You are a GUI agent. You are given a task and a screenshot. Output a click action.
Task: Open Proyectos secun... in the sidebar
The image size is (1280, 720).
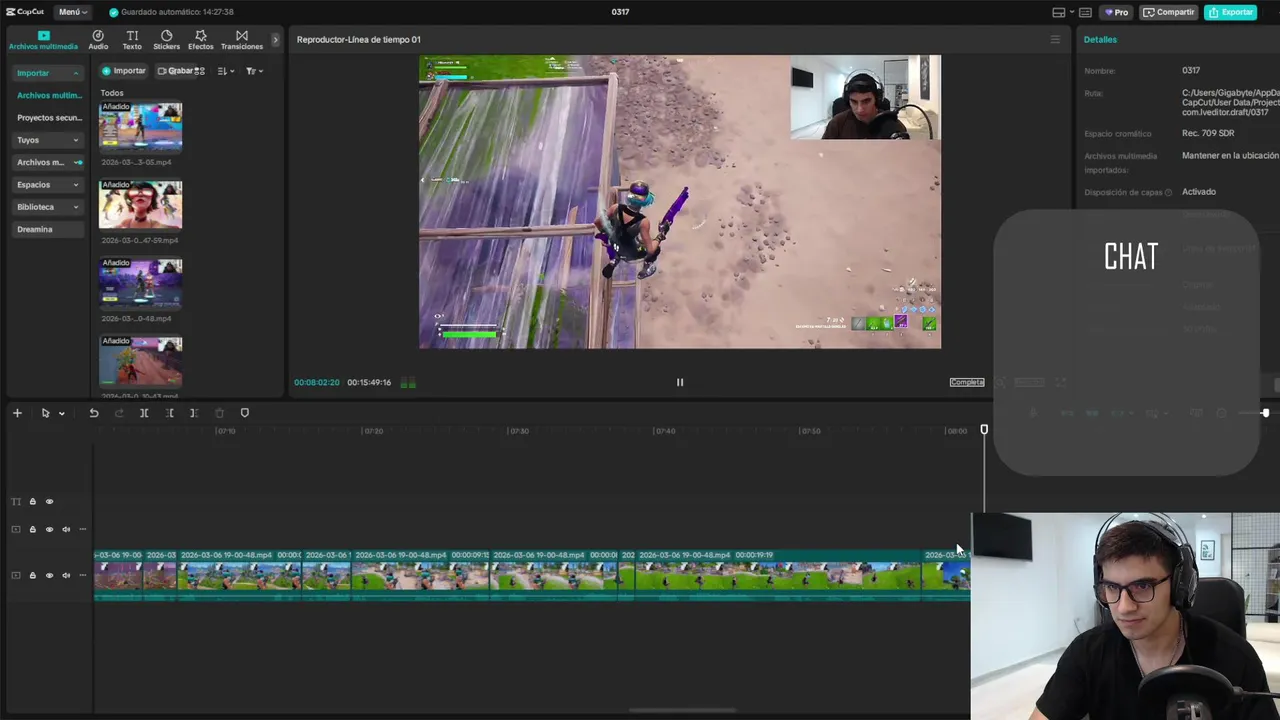(x=48, y=118)
